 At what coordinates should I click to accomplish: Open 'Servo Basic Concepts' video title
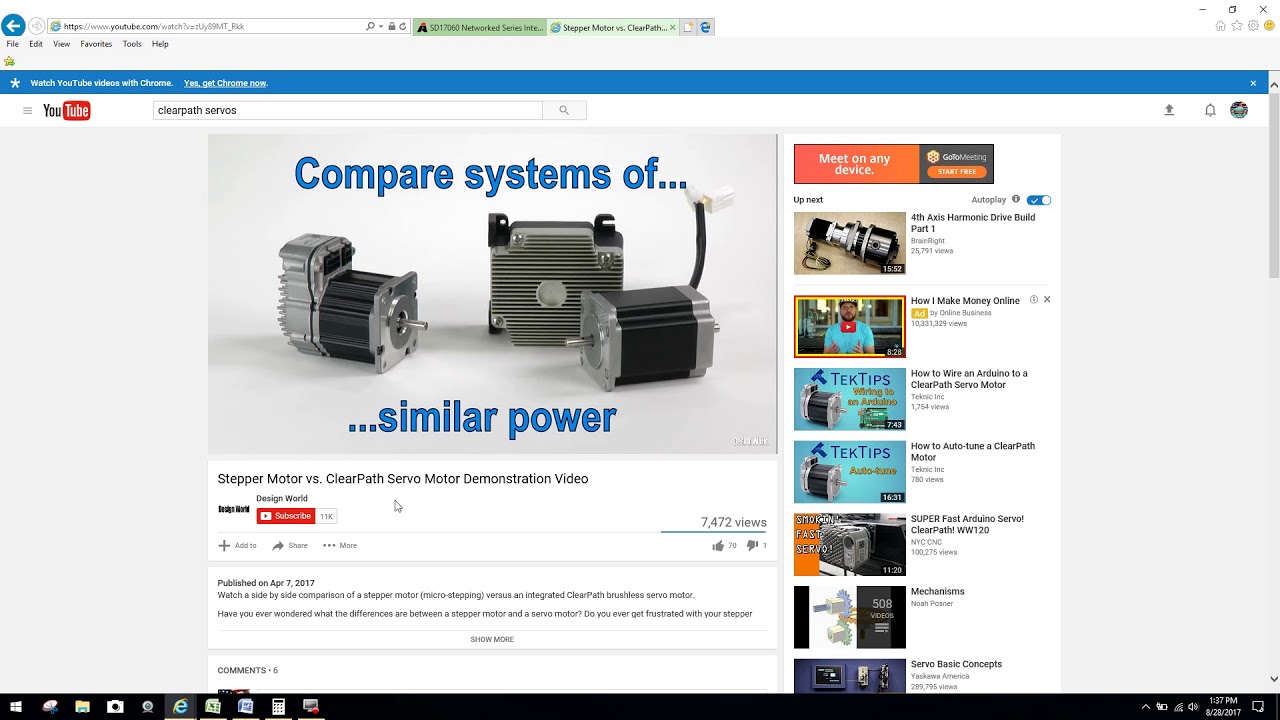[x=956, y=664]
